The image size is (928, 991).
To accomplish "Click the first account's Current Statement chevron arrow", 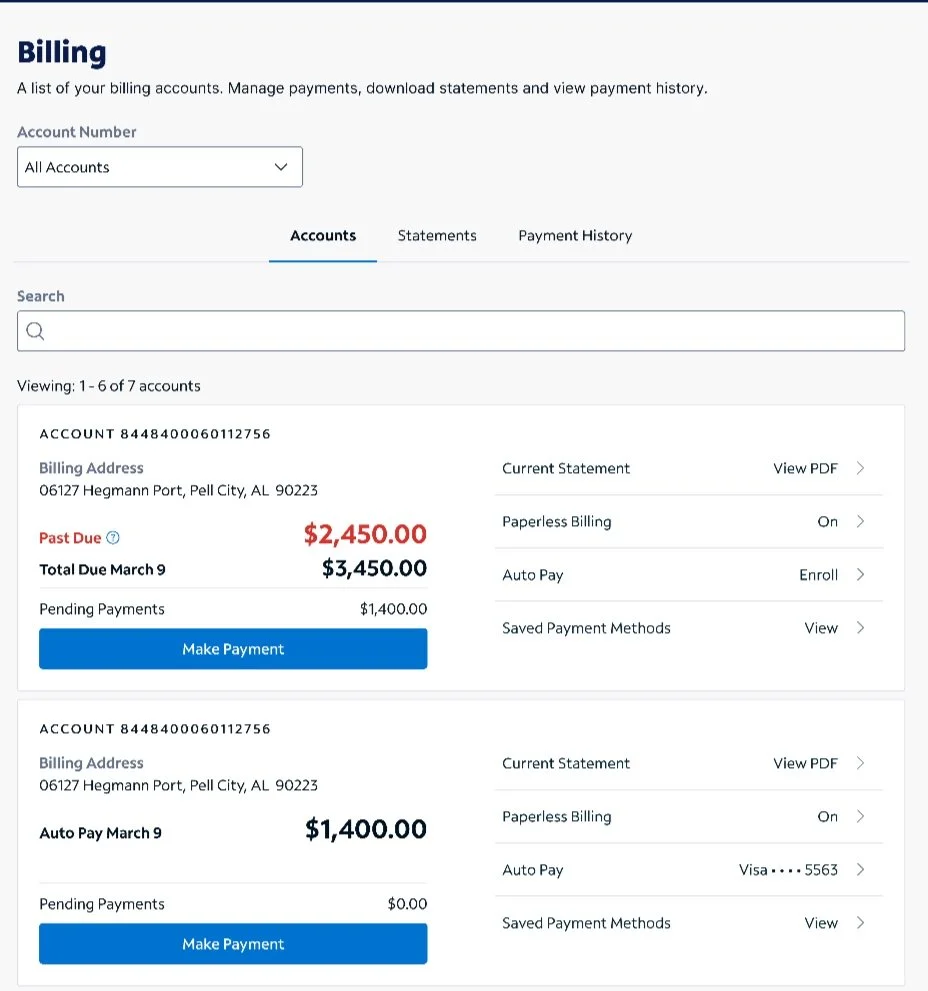I will 860,468.
